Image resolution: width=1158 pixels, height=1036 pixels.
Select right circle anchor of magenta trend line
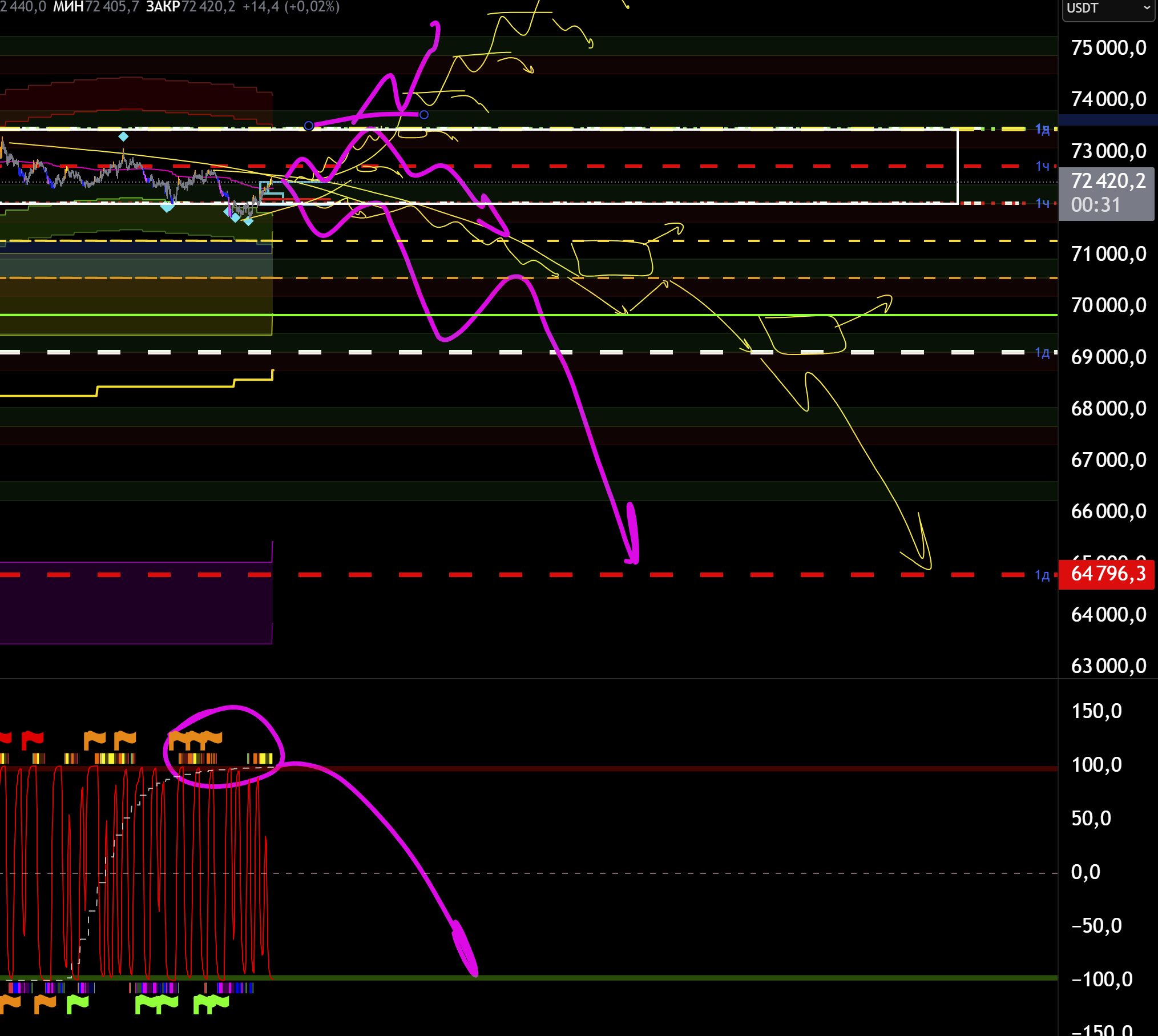point(424,115)
